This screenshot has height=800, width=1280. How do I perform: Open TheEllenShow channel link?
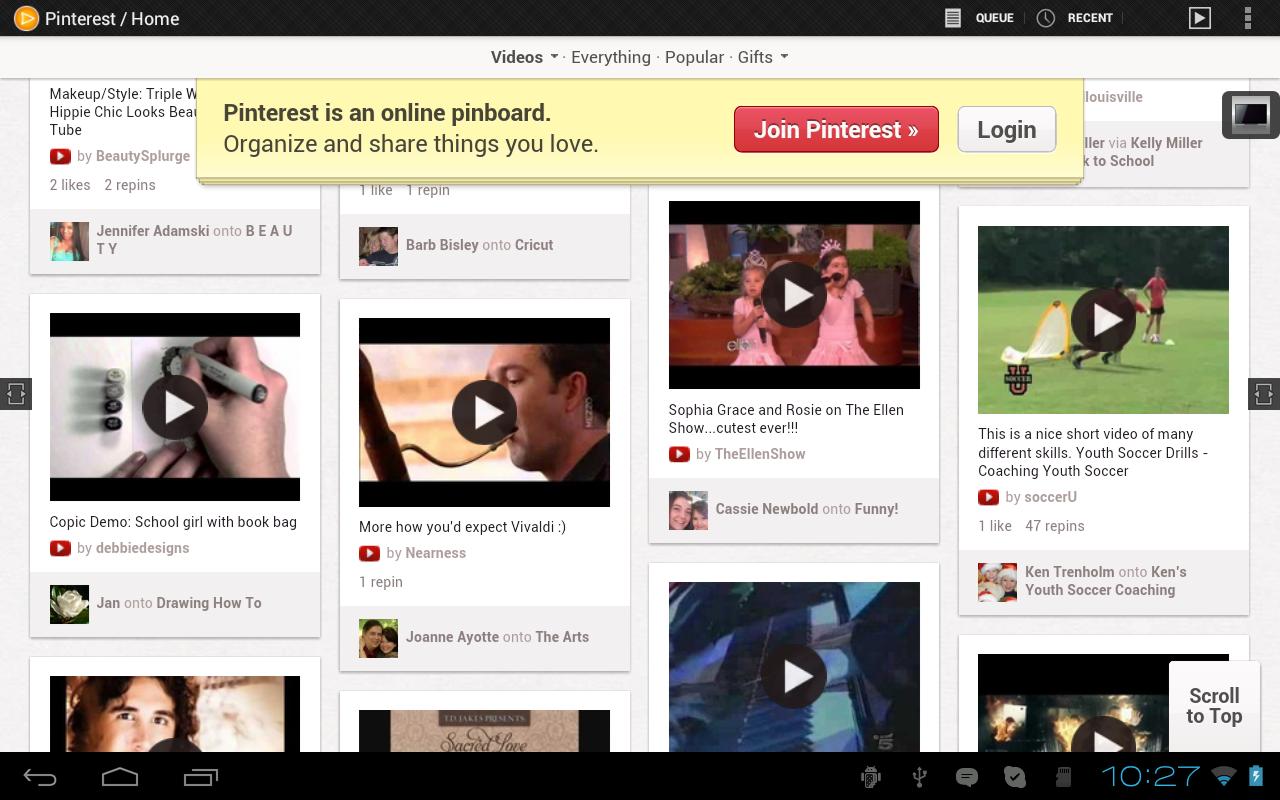click(760, 454)
